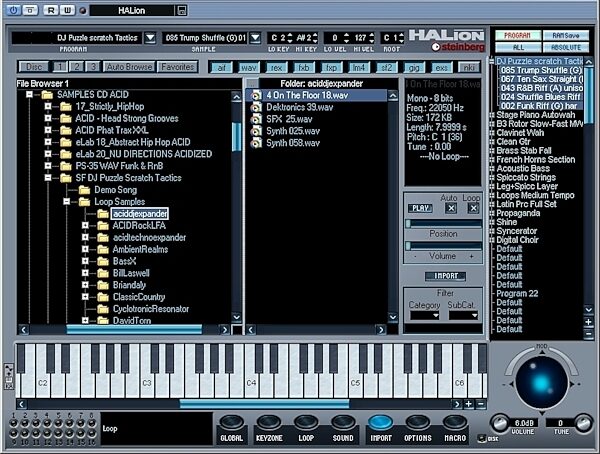Select the file 4 On The Floor 18.wav

(x=316, y=95)
